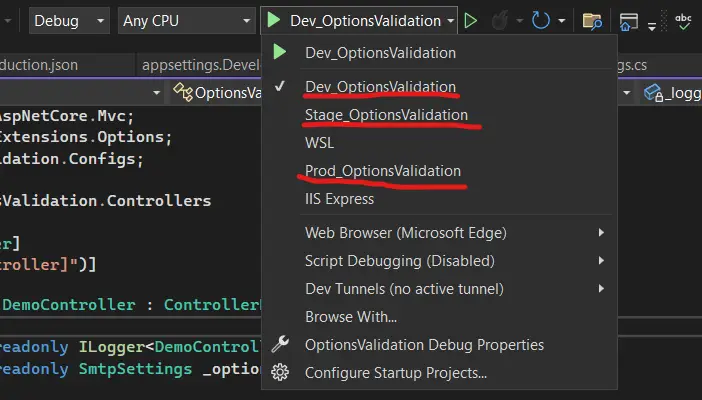Click the blue Restart circular arrow icon
The height and width of the screenshot is (400, 702).
pyautogui.click(x=541, y=20)
